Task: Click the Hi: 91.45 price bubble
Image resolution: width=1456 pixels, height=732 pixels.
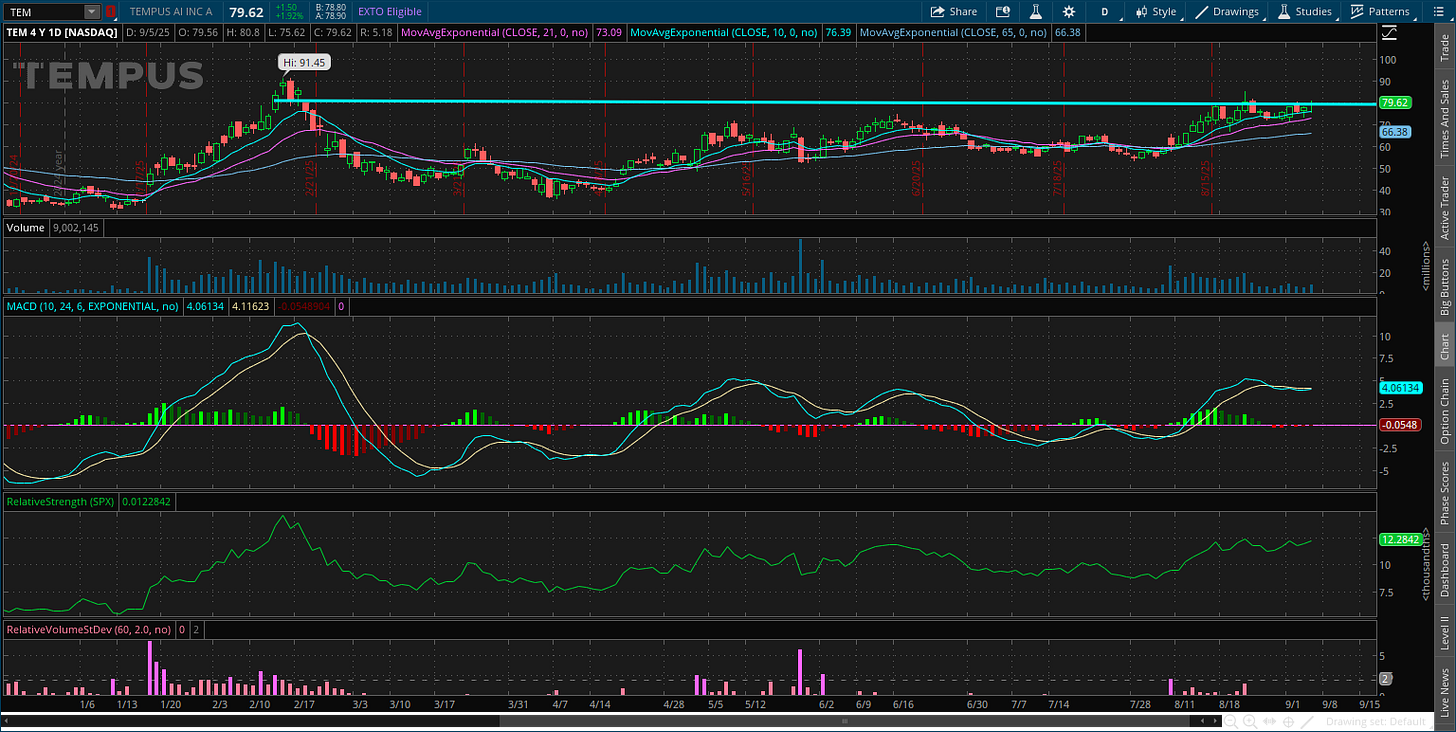Action: (x=304, y=62)
